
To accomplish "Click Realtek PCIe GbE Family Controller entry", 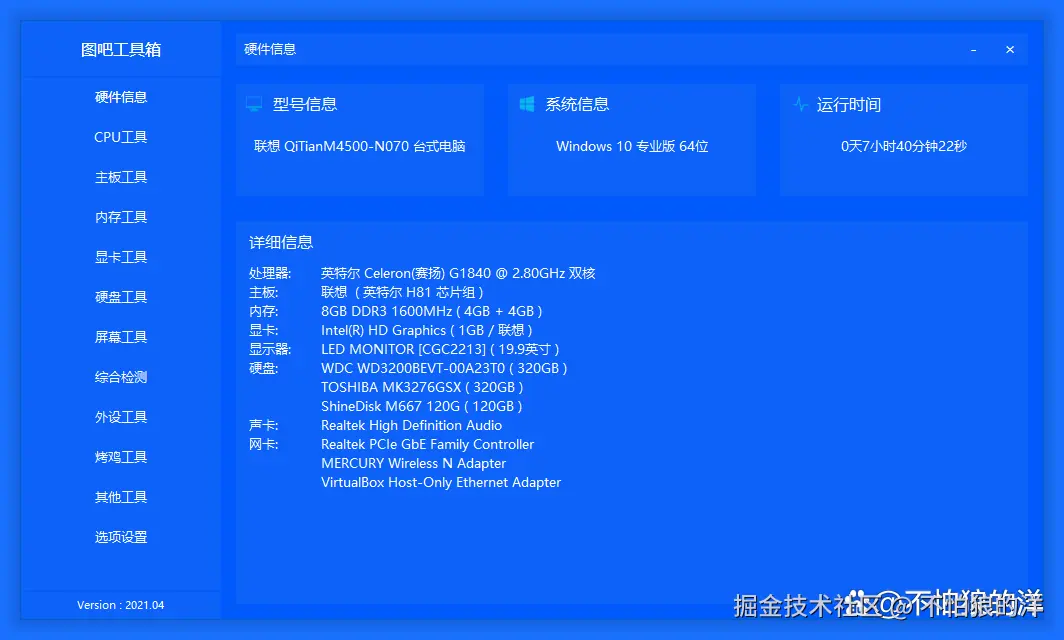I will (x=428, y=444).
